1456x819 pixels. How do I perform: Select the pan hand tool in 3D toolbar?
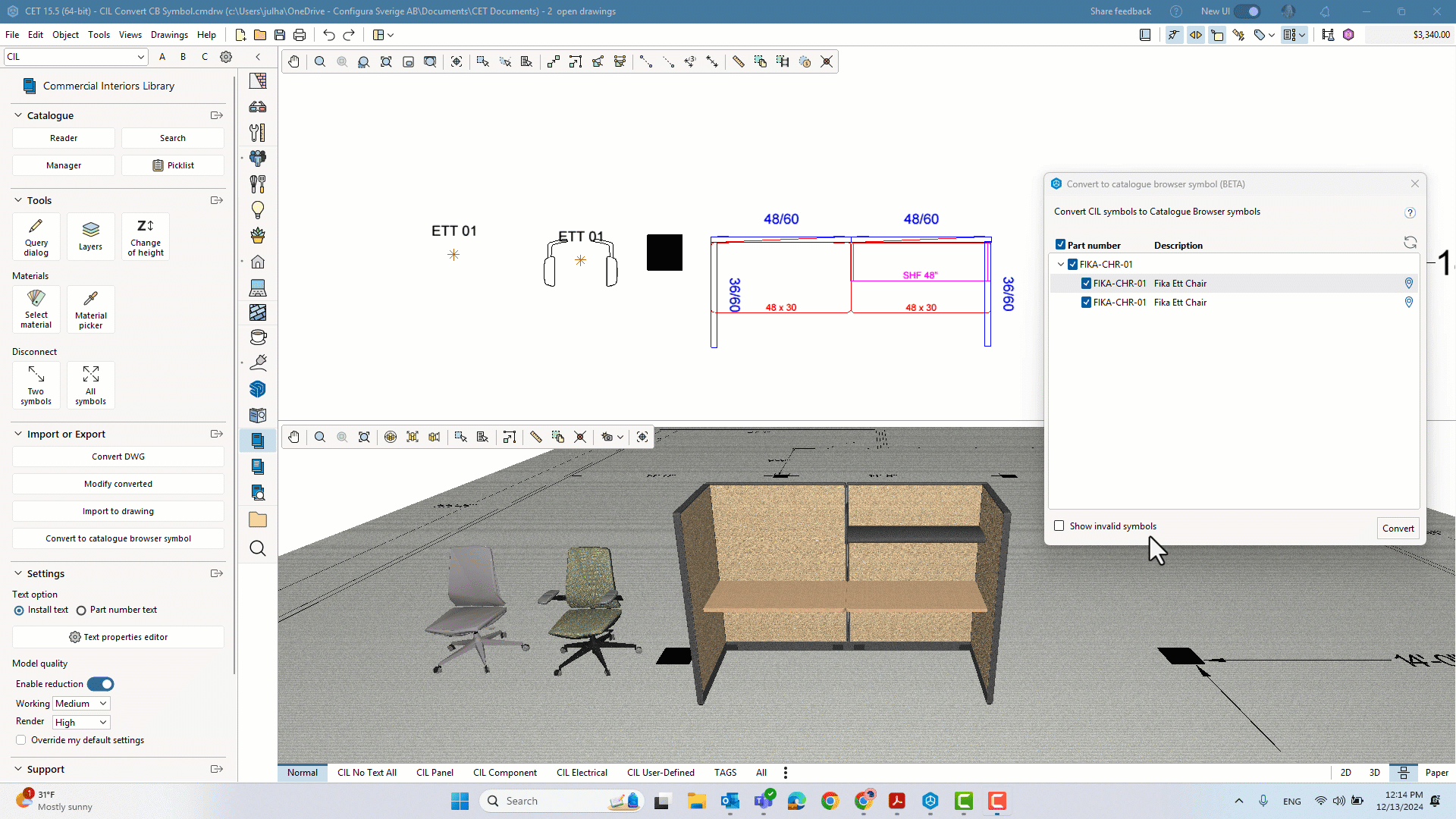293,437
